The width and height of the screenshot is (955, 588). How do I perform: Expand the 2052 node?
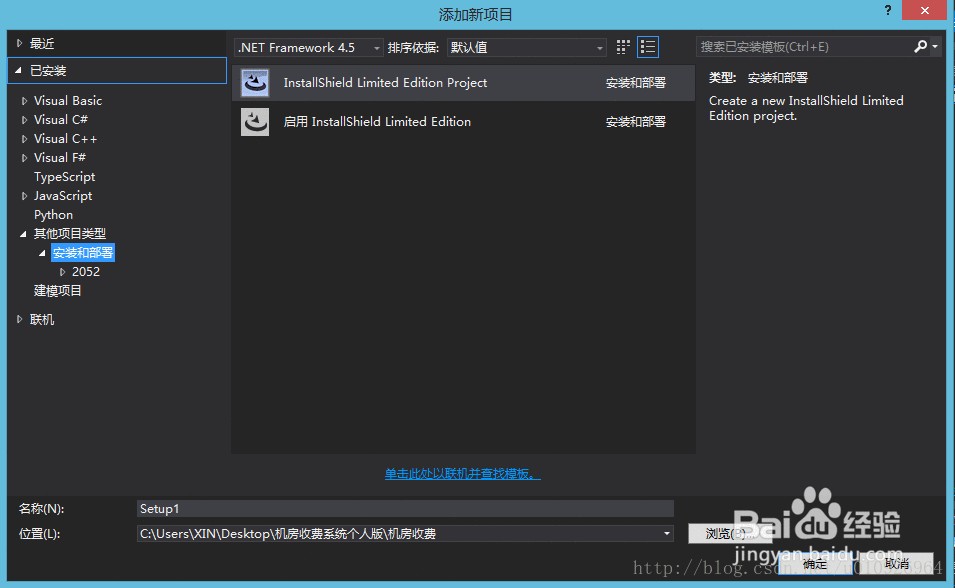[x=62, y=272]
